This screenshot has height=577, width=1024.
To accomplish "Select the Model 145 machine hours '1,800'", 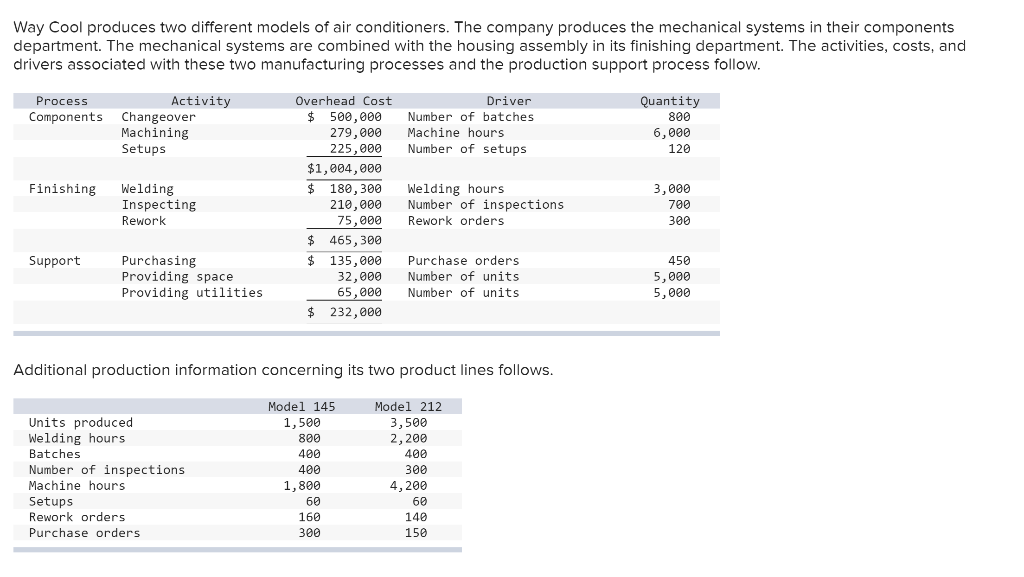I will [x=302, y=486].
